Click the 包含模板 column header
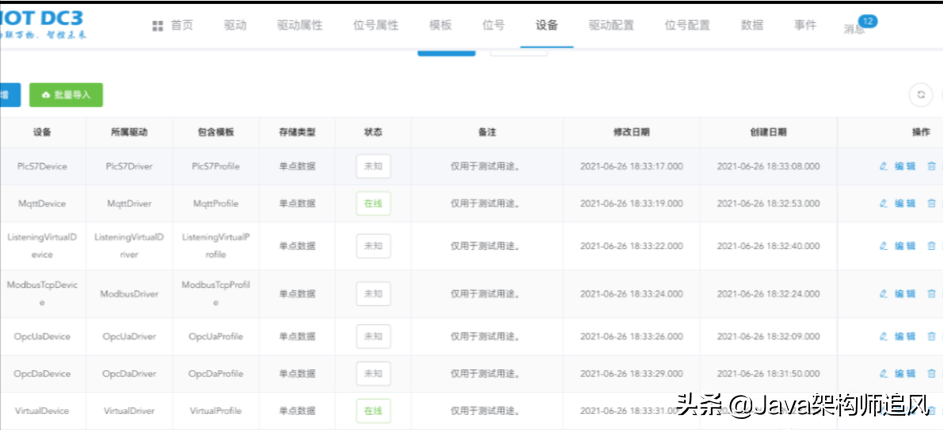943x430 pixels. (x=216, y=132)
